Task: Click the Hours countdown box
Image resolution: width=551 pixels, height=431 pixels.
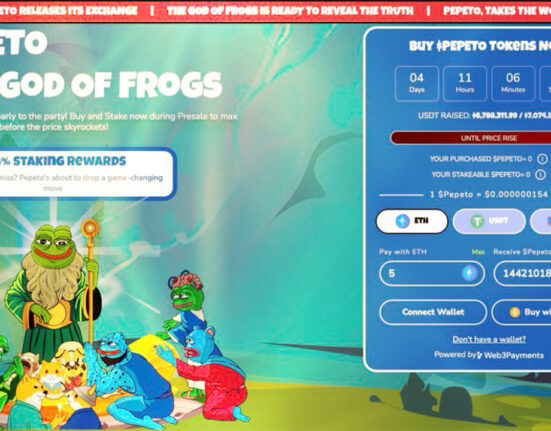Action: click(465, 84)
